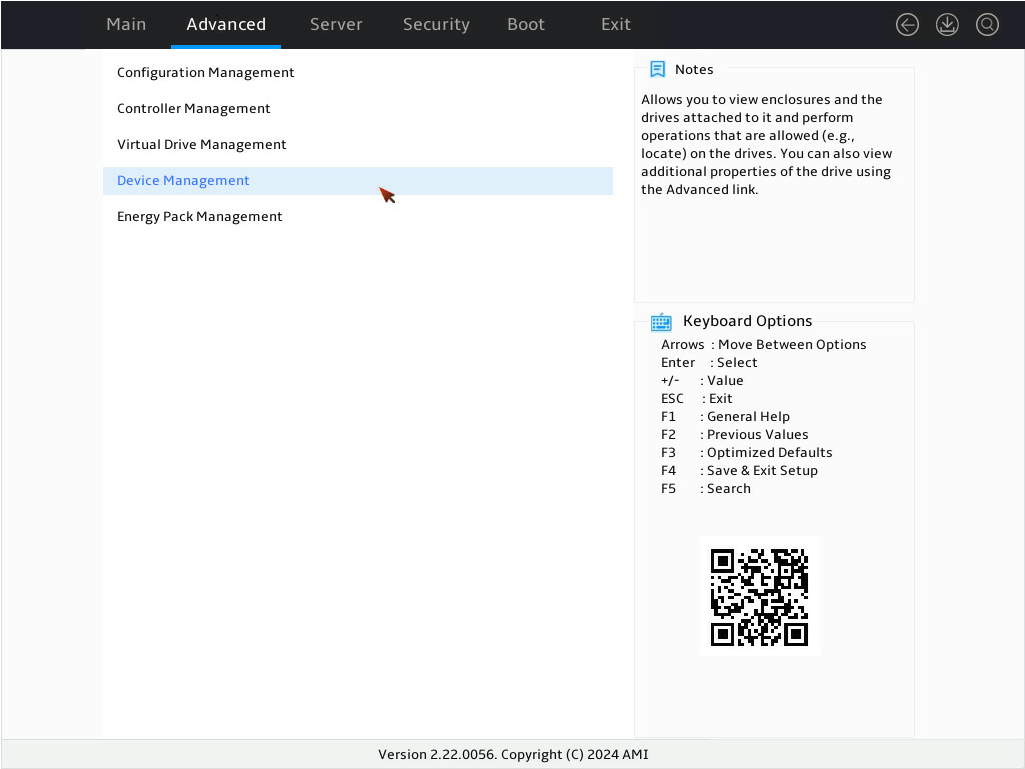Select the Advanced tab
Image resolution: width=1025 pixels, height=769 pixels.
coord(226,25)
